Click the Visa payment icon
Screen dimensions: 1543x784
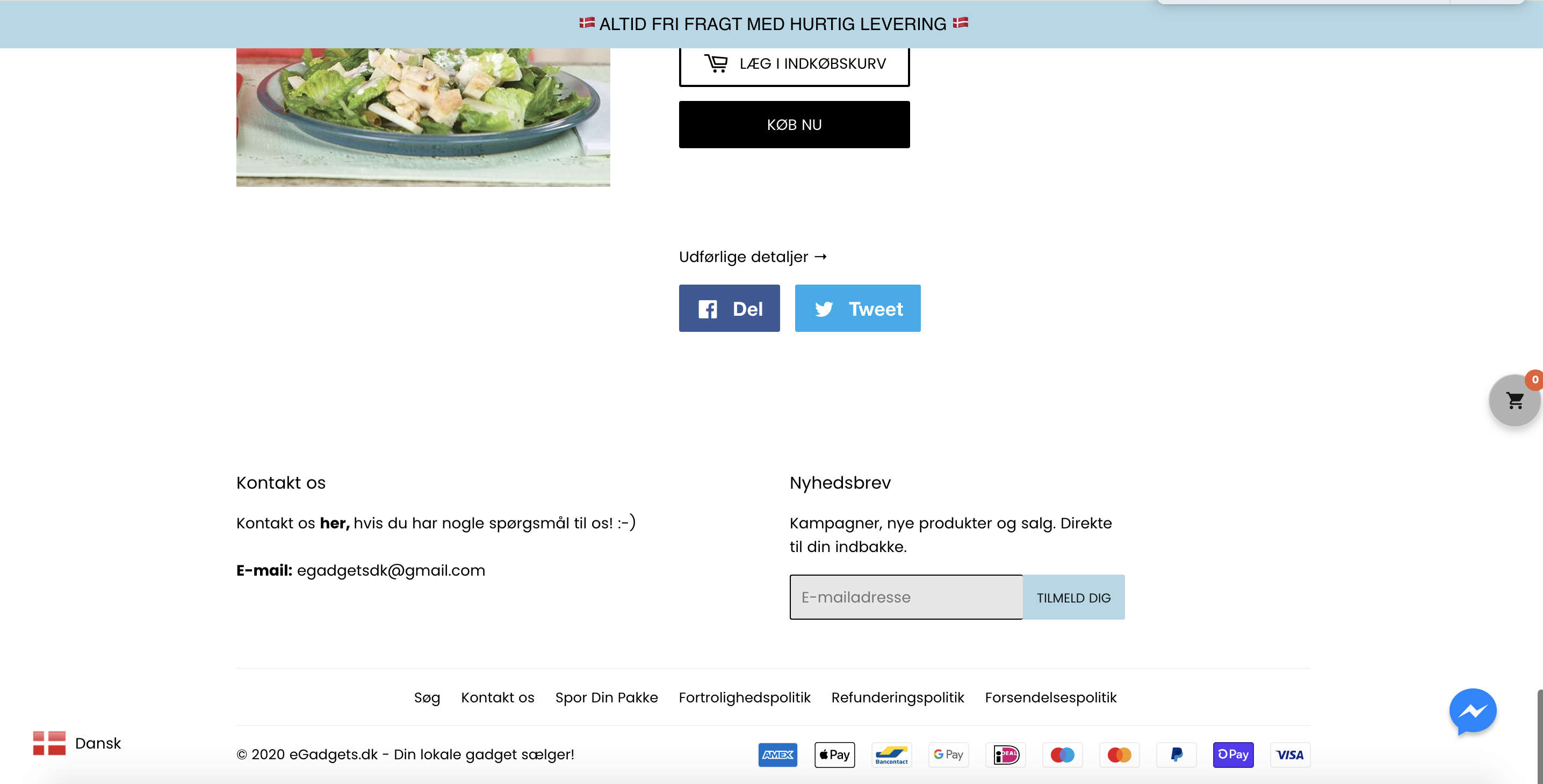pyautogui.click(x=1289, y=754)
